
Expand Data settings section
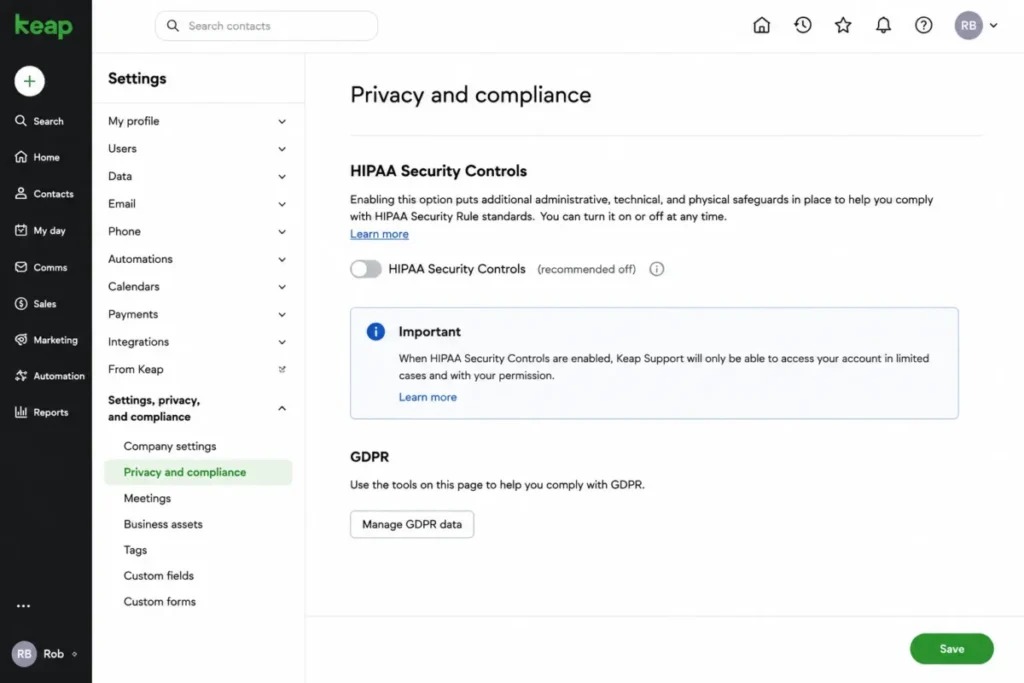click(198, 176)
